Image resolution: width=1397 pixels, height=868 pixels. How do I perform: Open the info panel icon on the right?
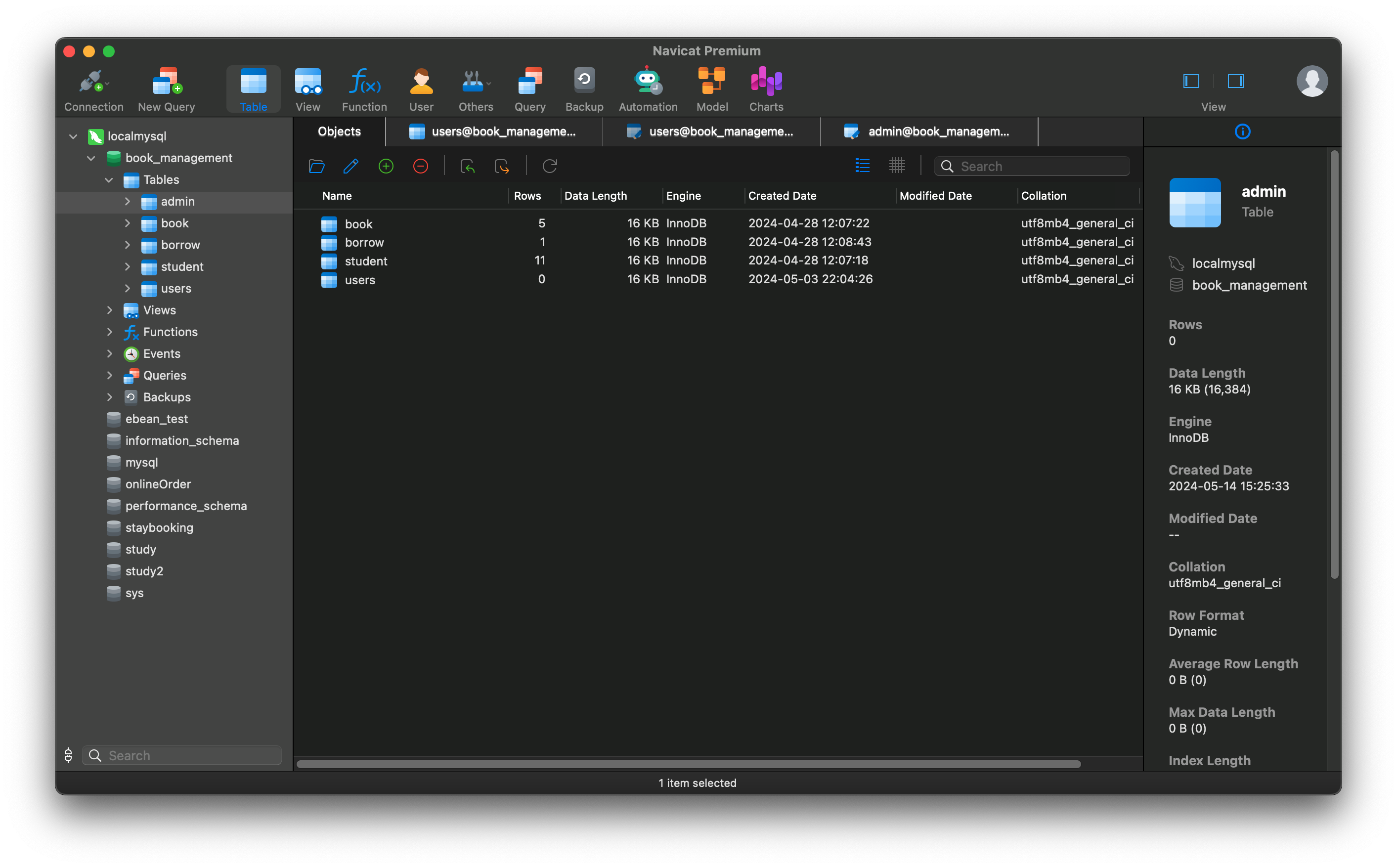(1242, 131)
